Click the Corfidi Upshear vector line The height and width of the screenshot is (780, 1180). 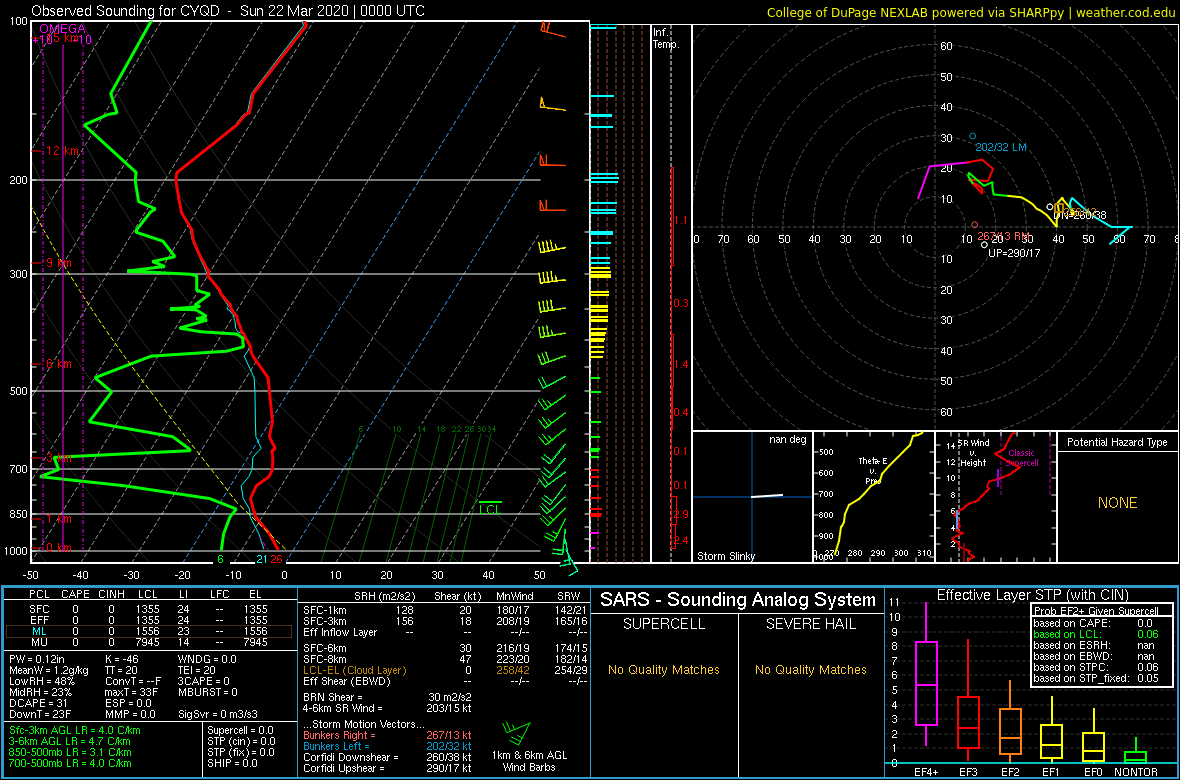387,767
